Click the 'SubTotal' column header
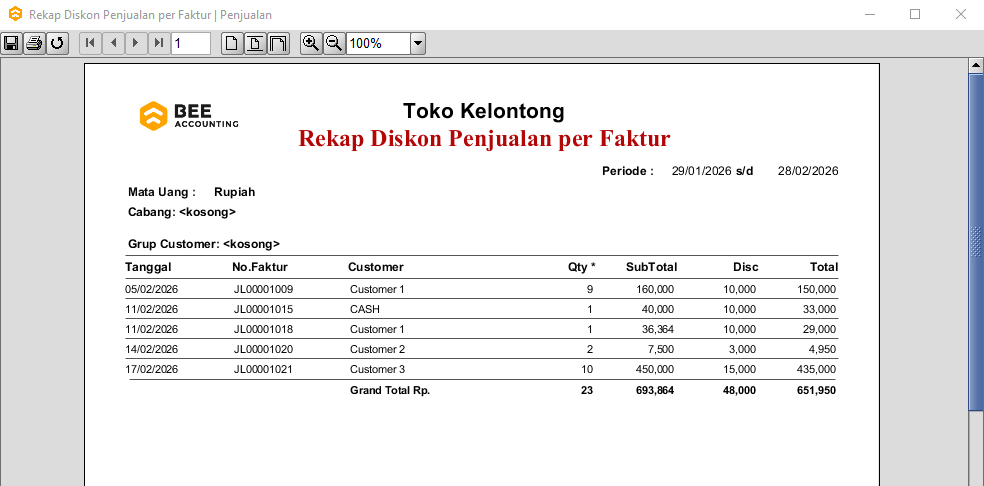984x486 pixels. point(651,267)
